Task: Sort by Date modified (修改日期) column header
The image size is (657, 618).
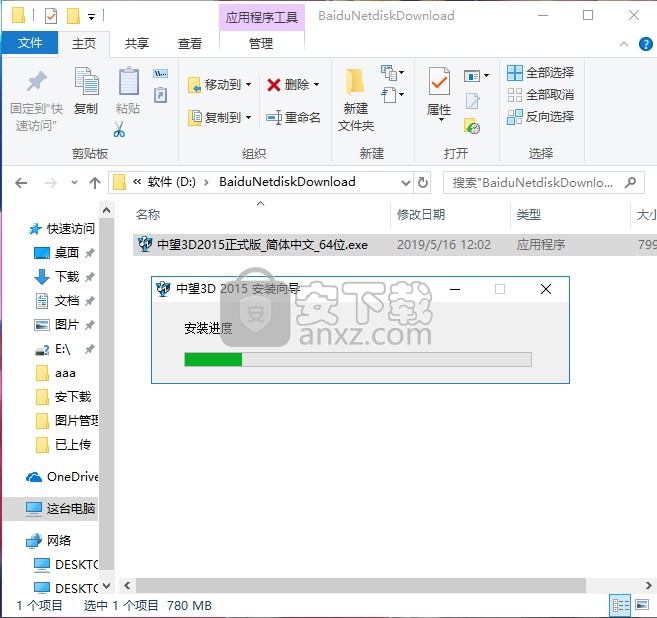Action: (421, 215)
